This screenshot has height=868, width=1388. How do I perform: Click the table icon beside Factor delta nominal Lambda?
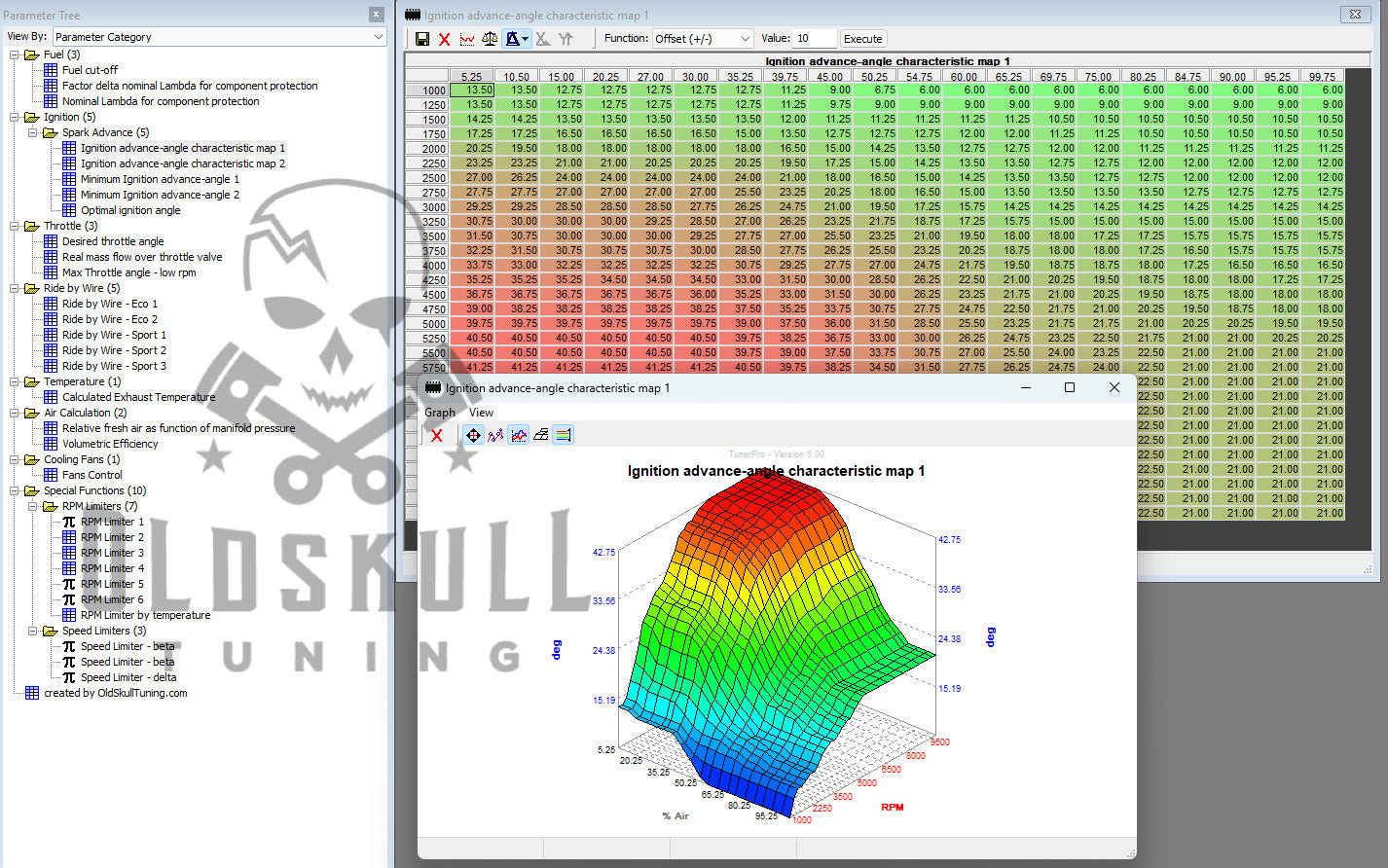tap(51, 86)
